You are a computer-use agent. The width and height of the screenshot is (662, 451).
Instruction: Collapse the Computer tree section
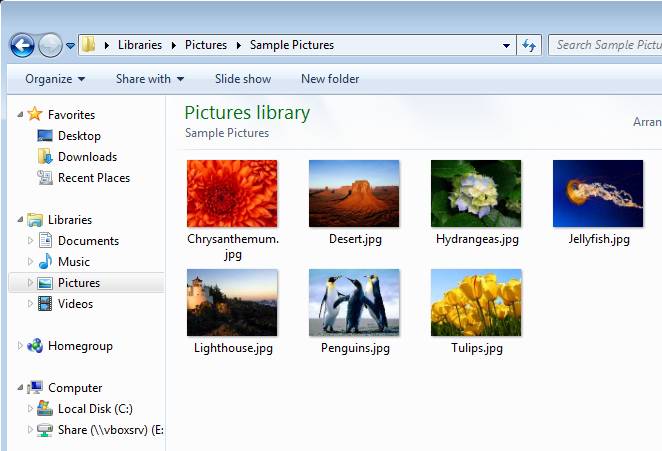point(19,388)
